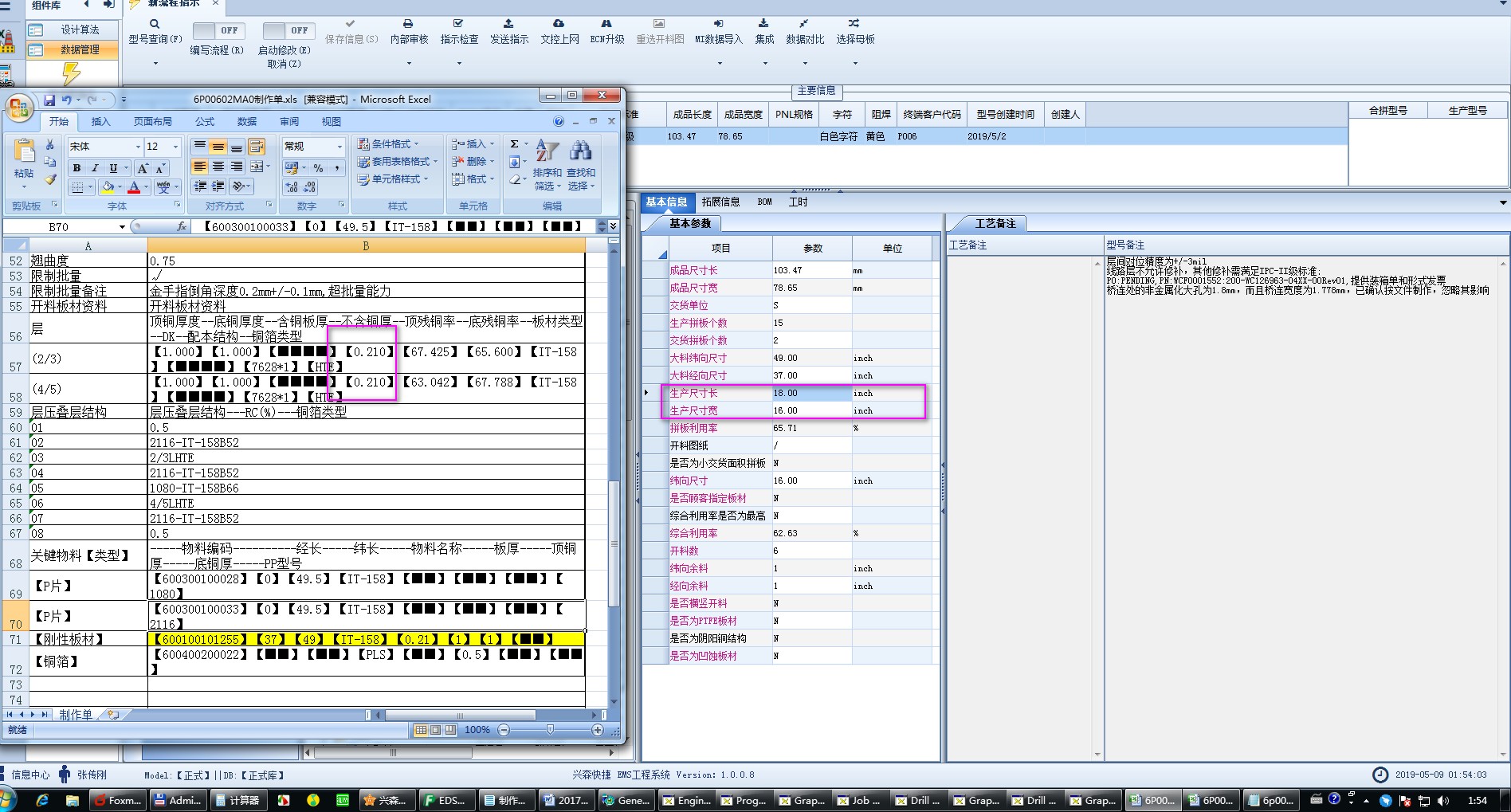
Task: Toggle the 编写流程(R) OFF switch
Action: coord(218,30)
